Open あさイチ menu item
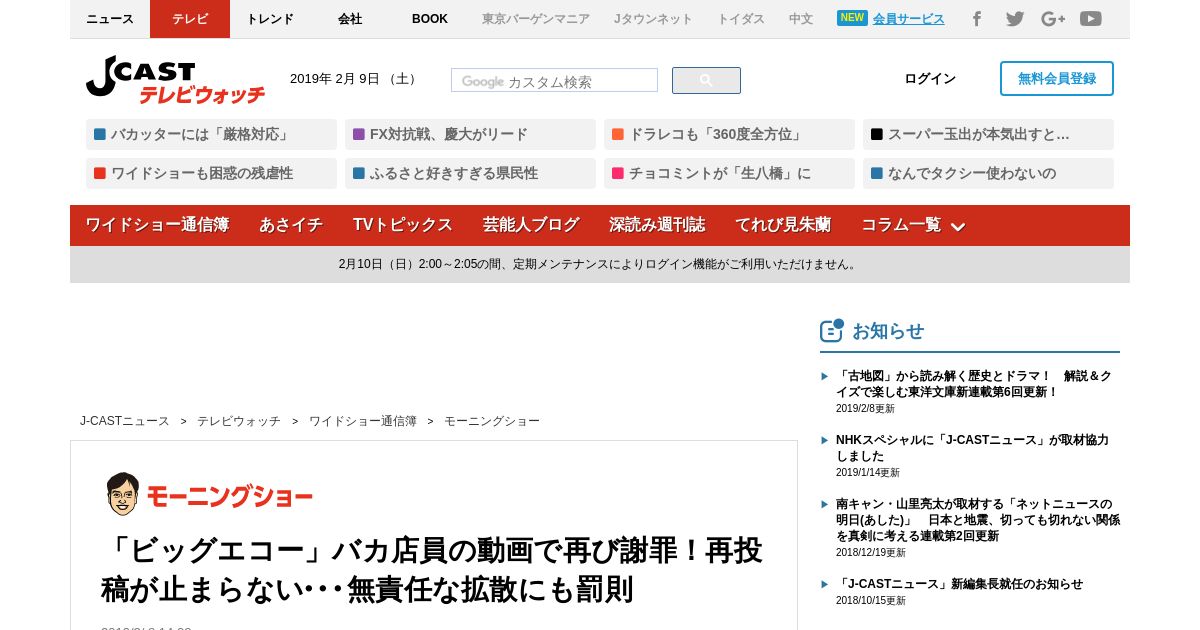This screenshot has width=1200, height=630. coord(291,225)
